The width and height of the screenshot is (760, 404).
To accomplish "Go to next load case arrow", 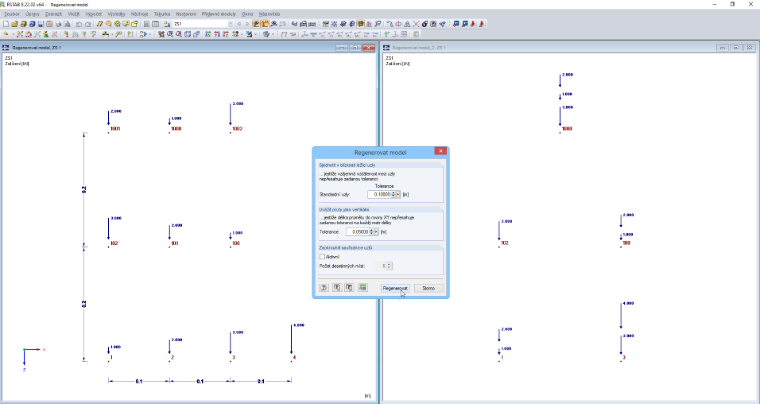I will 247,24.
